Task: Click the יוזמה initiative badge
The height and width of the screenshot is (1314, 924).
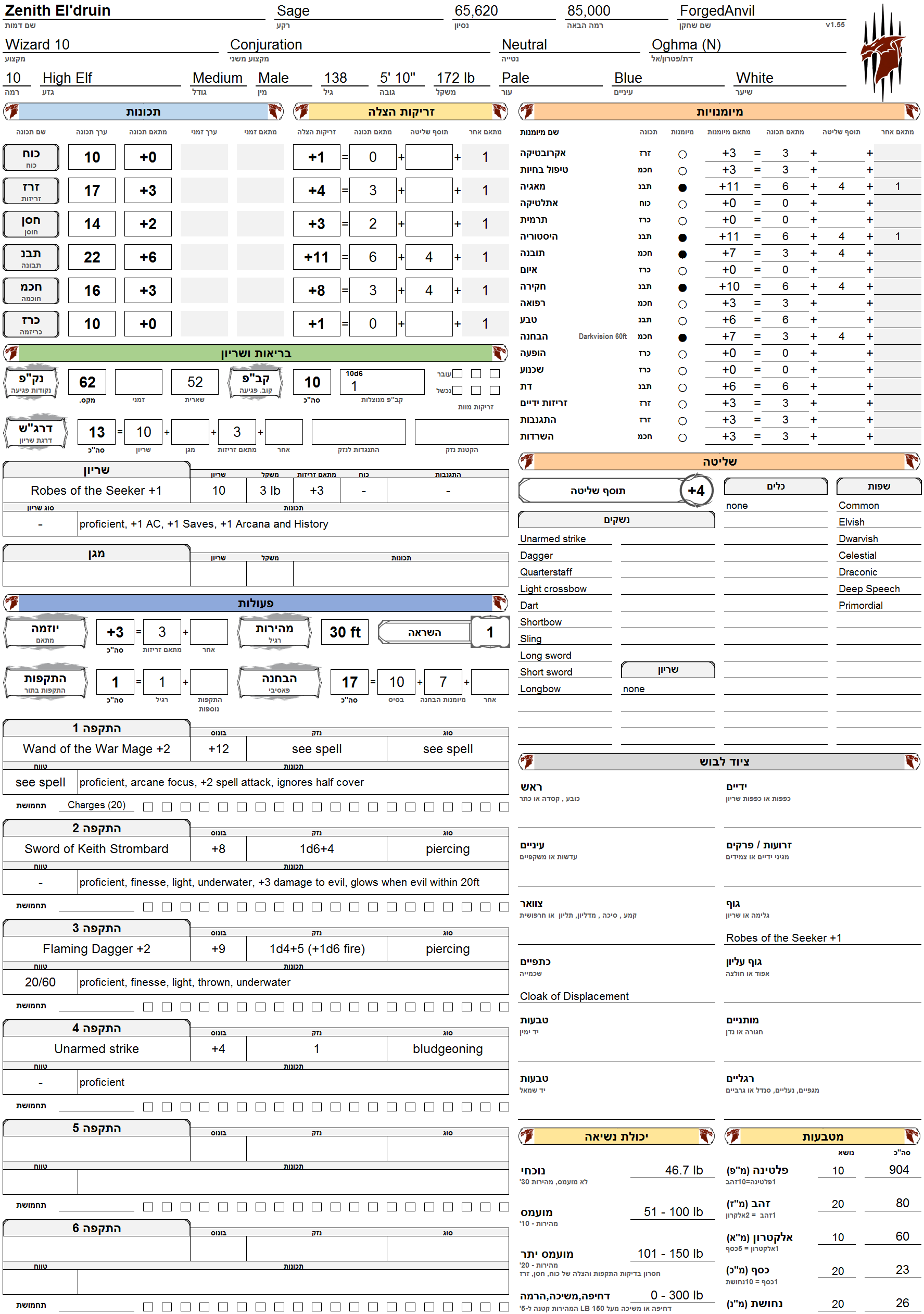Action: (x=45, y=632)
